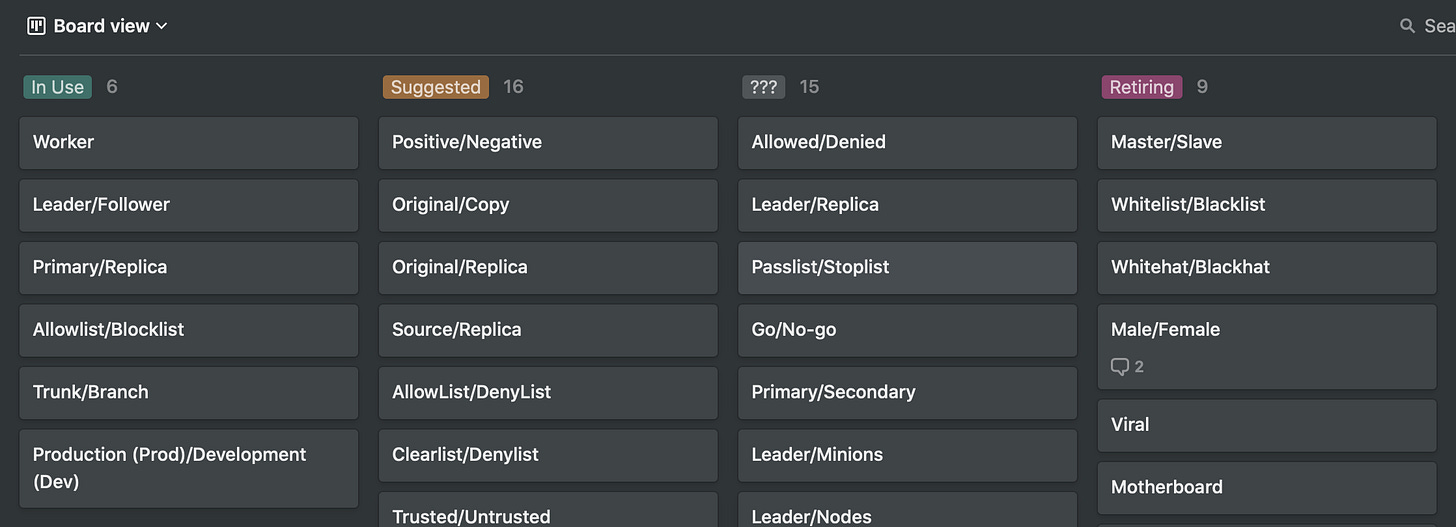Click the orange Suggested column label
Image resolution: width=1456 pixels, height=527 pixels.
[436, 87]
